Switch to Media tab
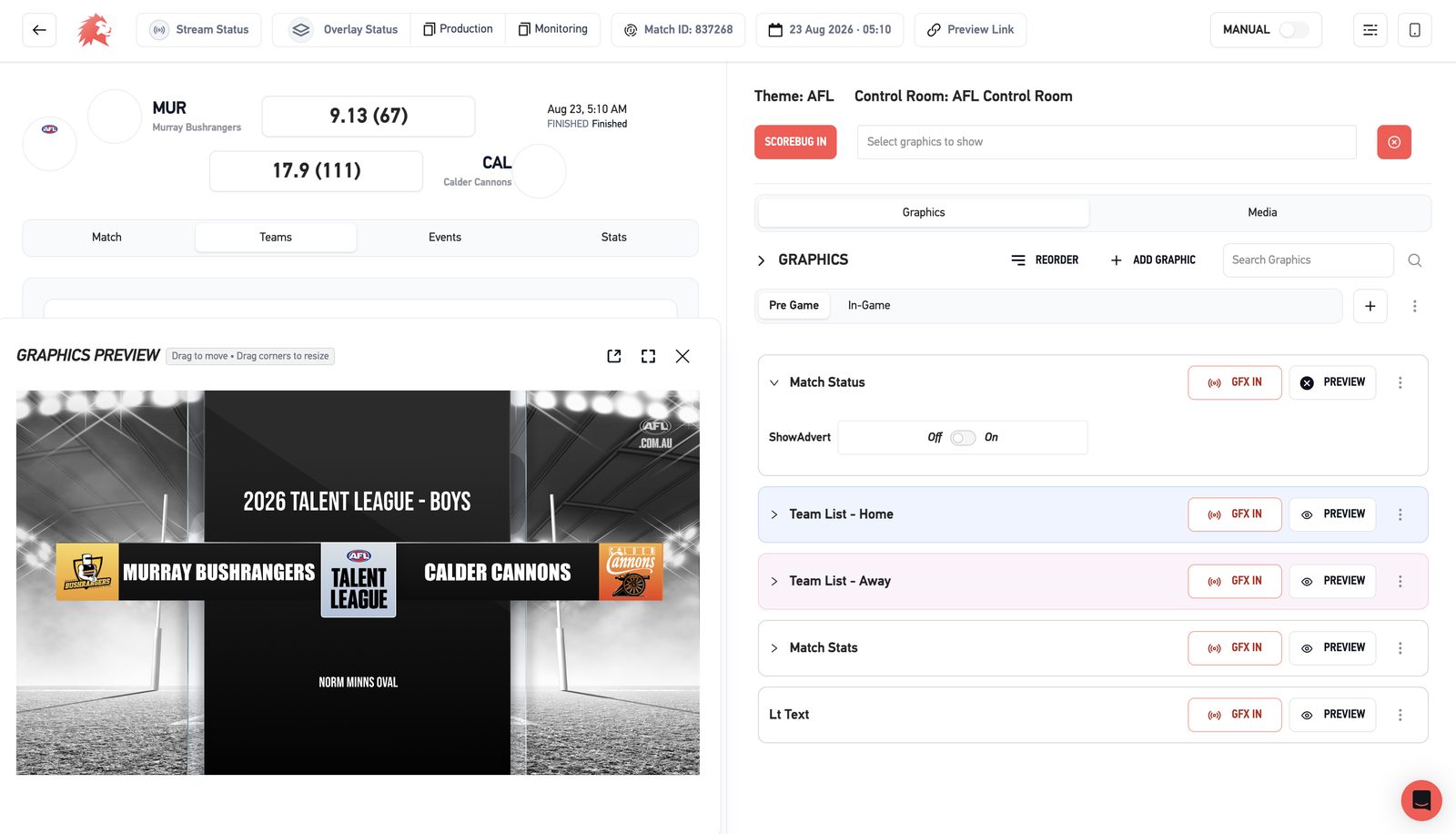This screenshot has width=1456, height=834. (x=1262, y=212)
